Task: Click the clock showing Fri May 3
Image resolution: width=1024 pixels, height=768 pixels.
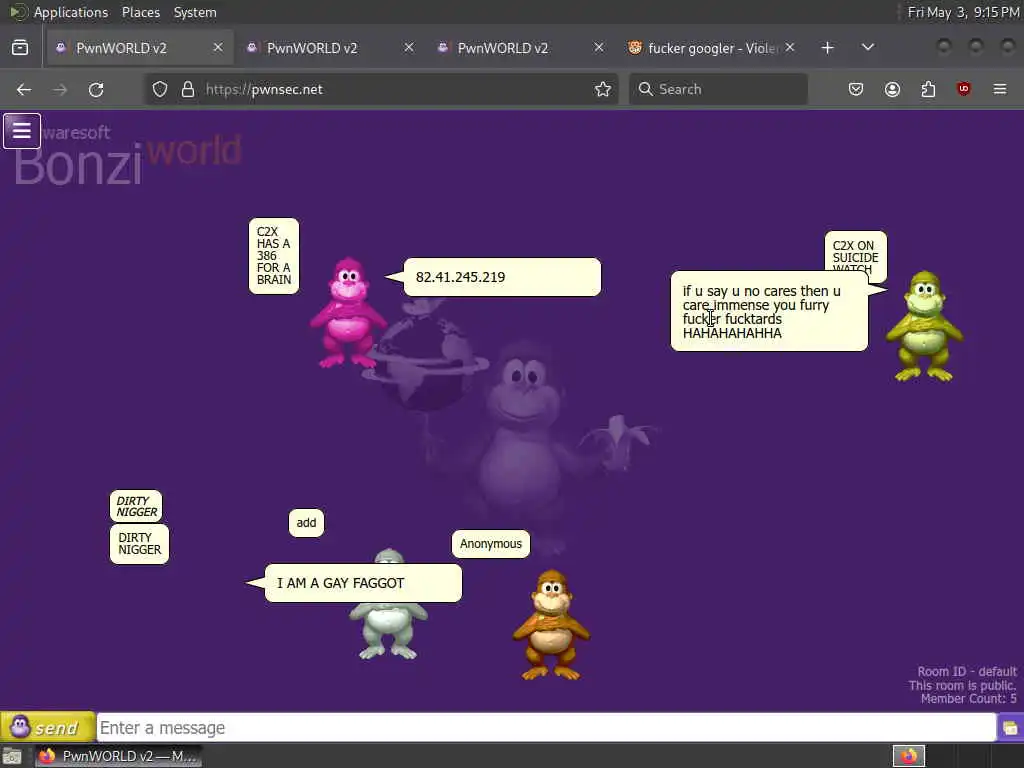Action: click(963, 12)
